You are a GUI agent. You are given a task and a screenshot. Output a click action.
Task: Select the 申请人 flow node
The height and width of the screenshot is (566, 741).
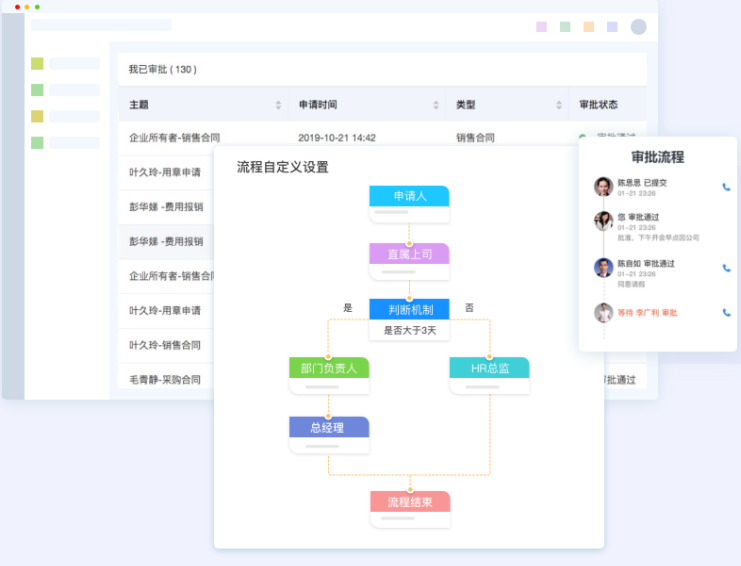409,196
